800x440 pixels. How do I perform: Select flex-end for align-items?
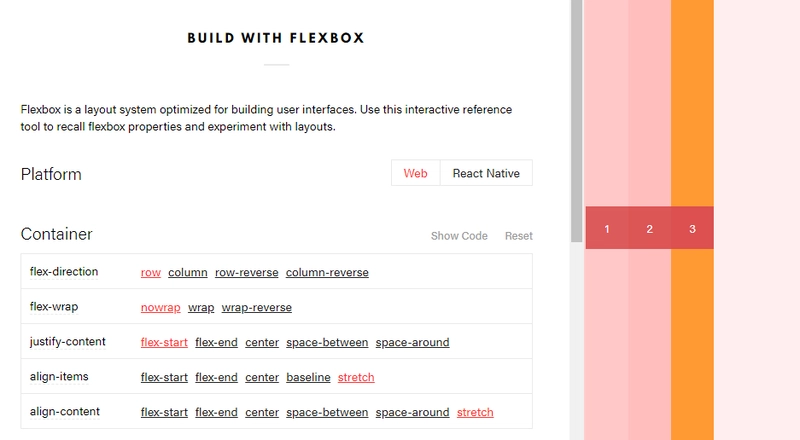216,377
